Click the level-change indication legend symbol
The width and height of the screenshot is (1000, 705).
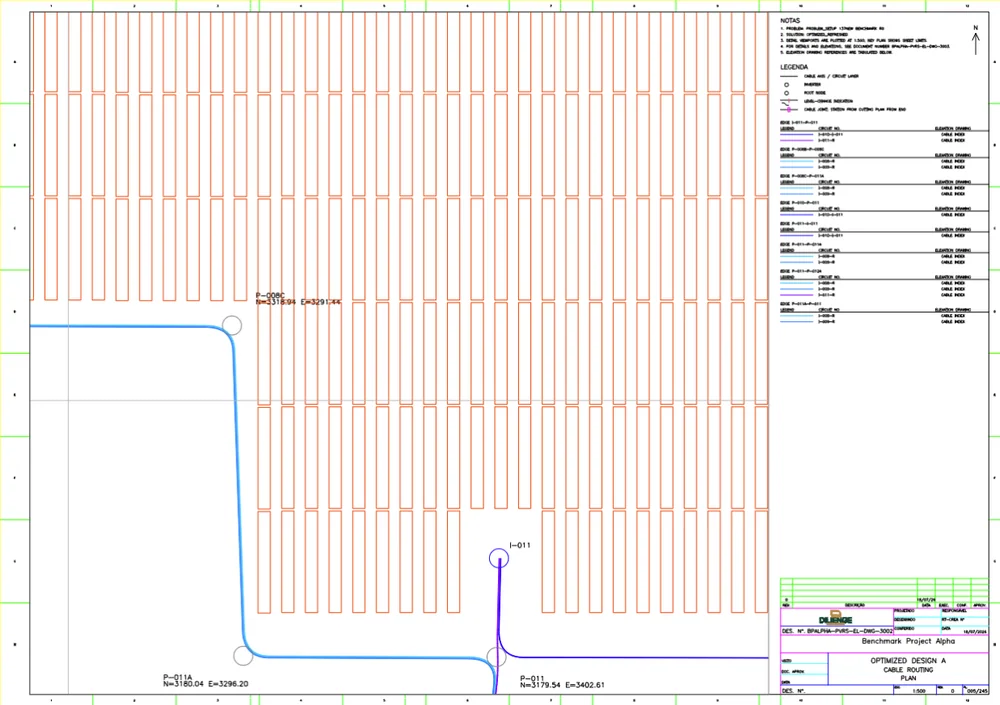click(788, 101)
